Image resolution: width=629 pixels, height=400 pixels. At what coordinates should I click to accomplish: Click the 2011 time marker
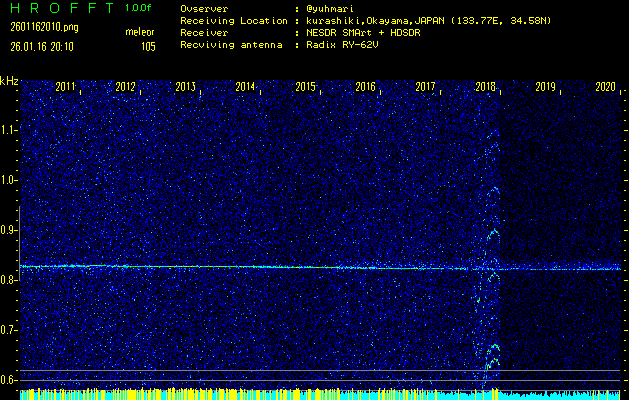pyautogui.click(x=66, y=88)
